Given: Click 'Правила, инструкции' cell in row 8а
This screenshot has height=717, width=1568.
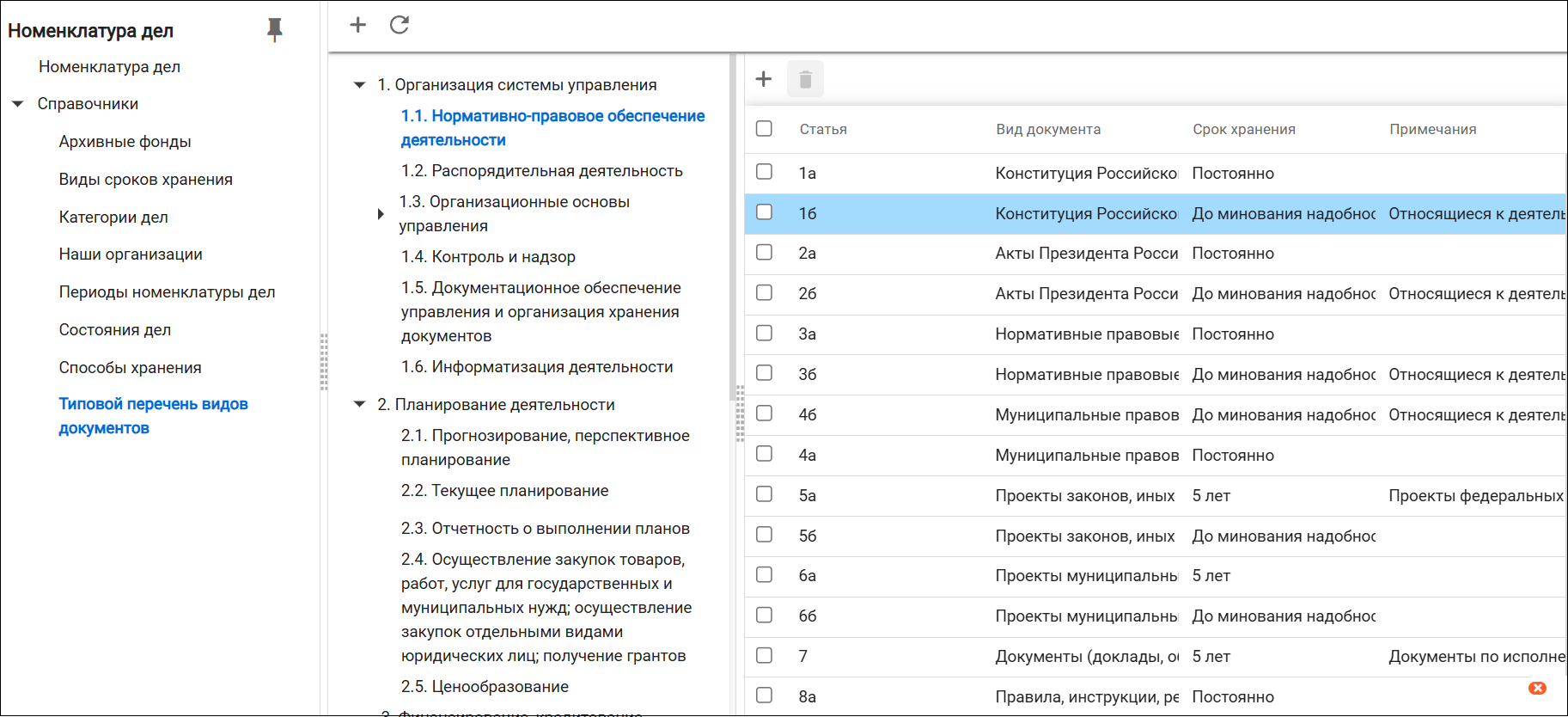Looking at the screenshot, I should coord(1087,697).
